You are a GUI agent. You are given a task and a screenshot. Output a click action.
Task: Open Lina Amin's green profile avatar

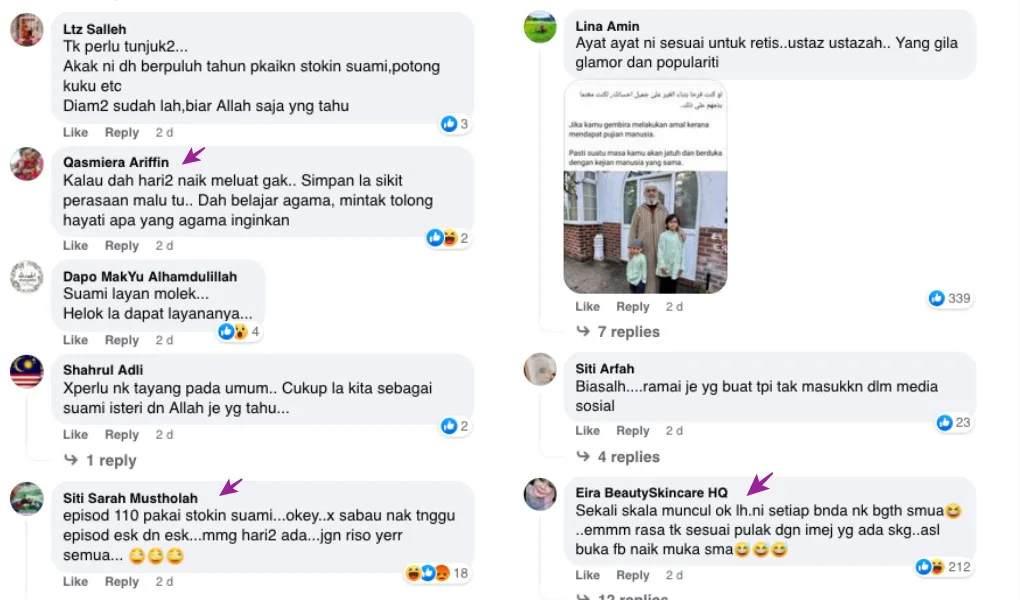(x=540, y=27)
